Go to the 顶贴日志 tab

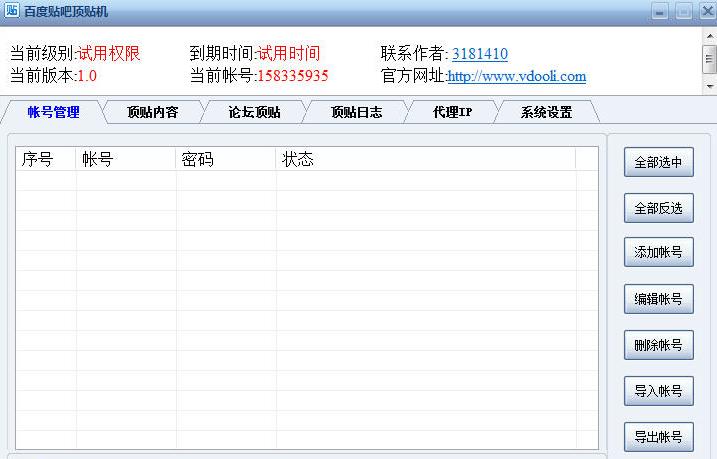pos(356,112)
